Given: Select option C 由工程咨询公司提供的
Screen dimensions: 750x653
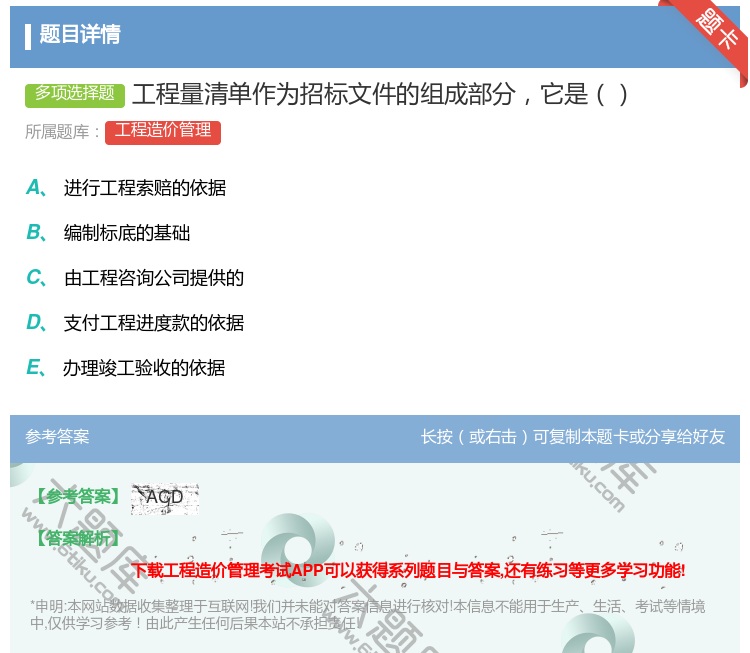Looking at the screenshot, I should click(x=135, y=278).
